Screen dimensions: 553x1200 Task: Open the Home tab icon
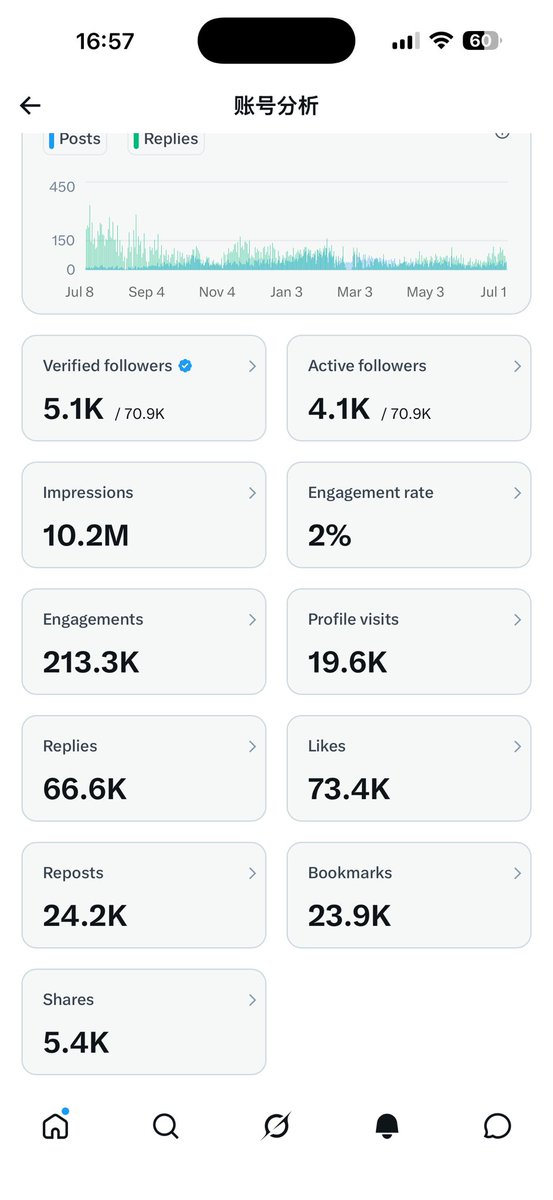[56, 1125]
